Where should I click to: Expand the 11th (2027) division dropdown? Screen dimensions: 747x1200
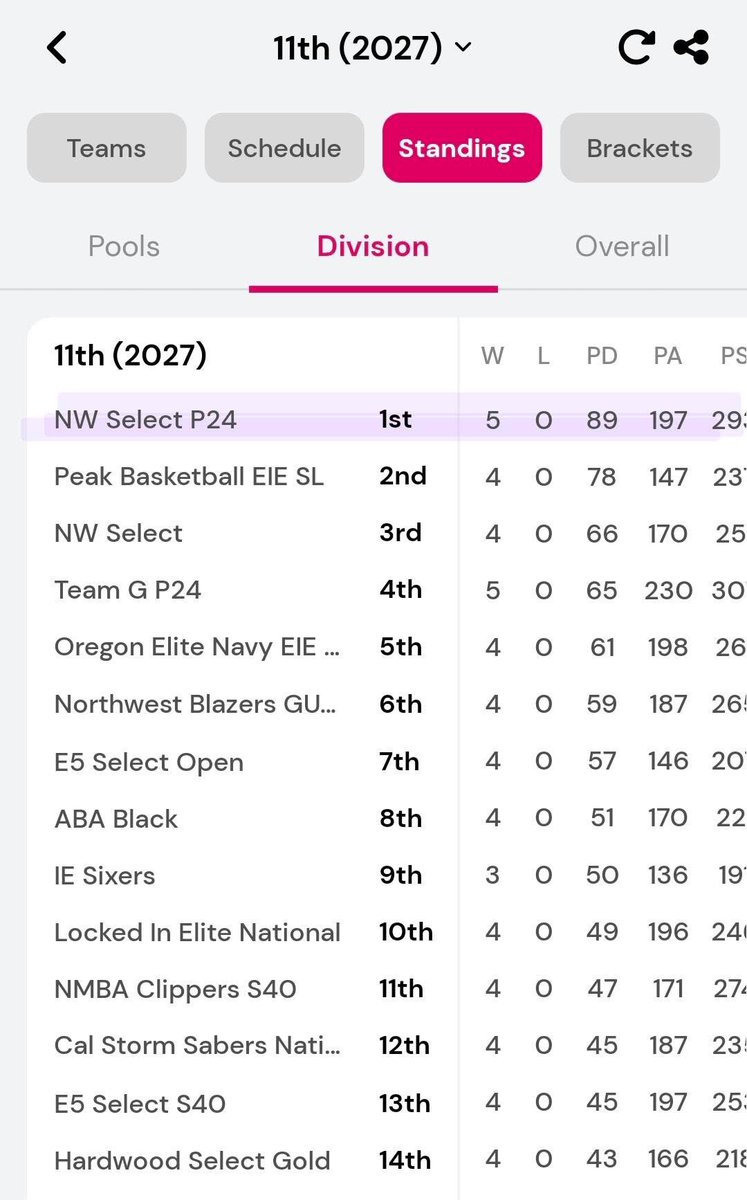point(372,47)
